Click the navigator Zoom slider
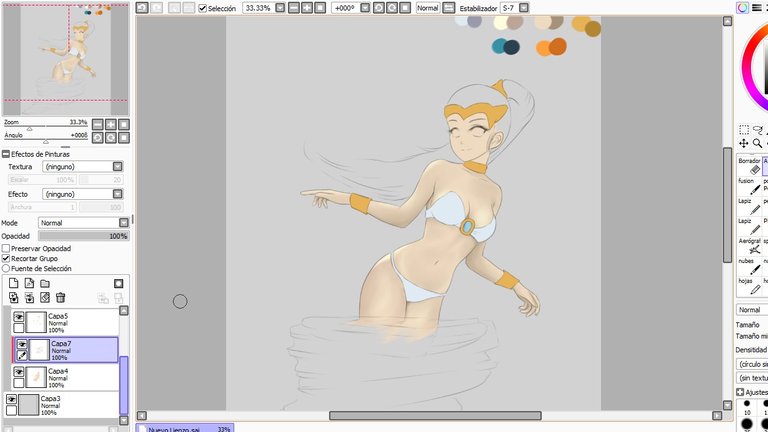The height and width of the screenshot is (432, 768). point(46,128)
